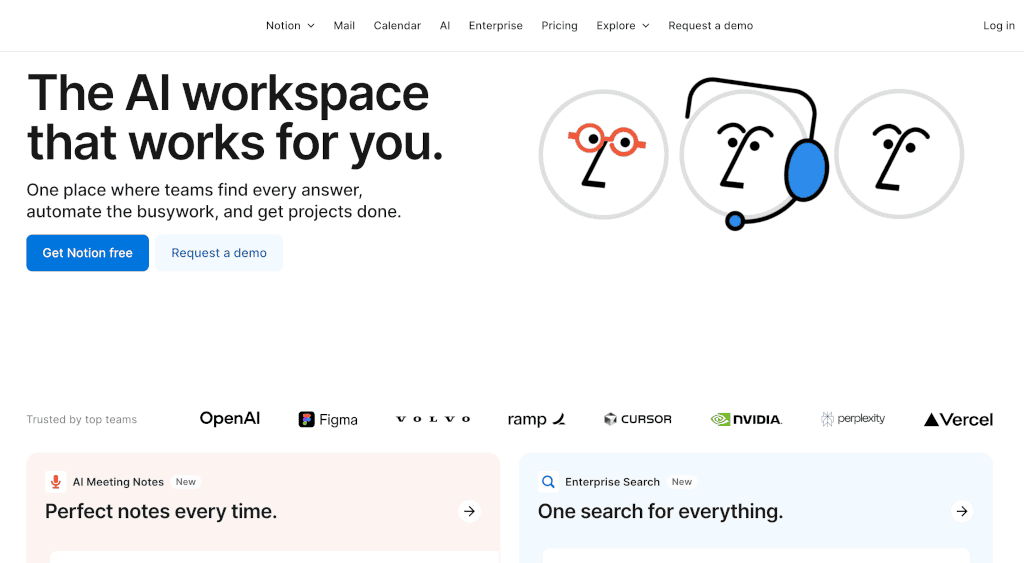Image resolution: width=1024 pixels, height=563 pixels.
Task: Click 'Trusted by top teams' text
Action: point(82,419)
